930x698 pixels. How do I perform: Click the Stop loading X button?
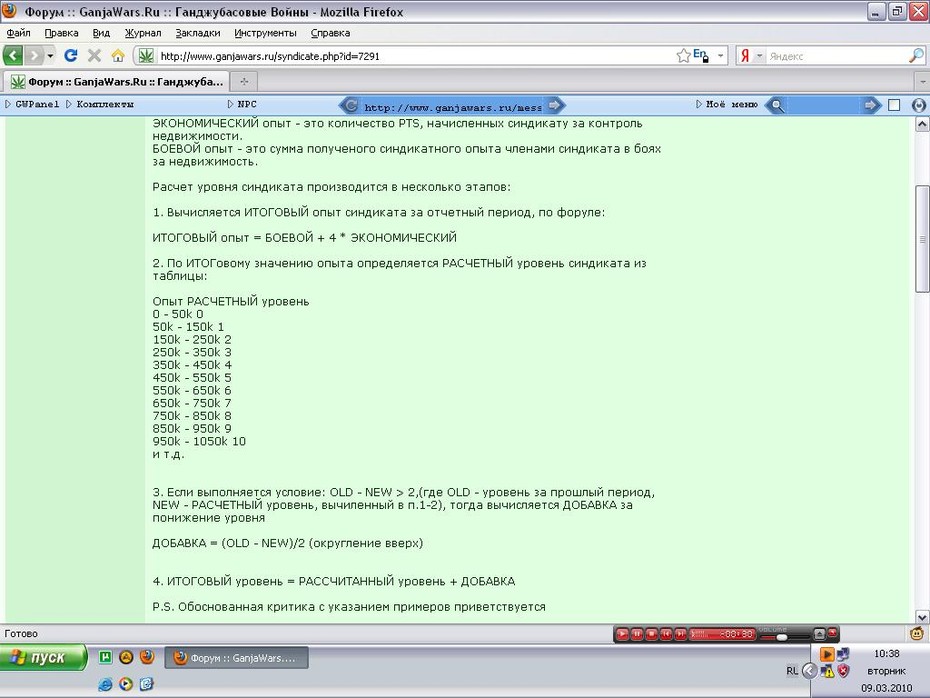94,56
